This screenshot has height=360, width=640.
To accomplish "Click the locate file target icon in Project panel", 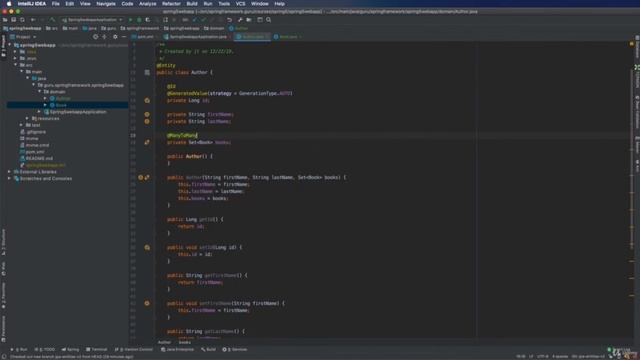I will [x=96, y=37].
